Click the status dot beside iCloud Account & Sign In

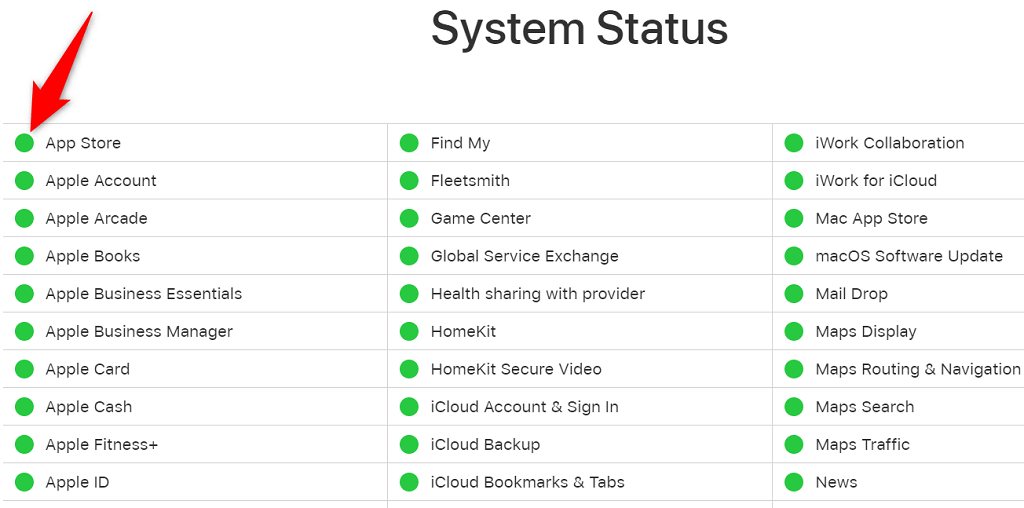click(x=409, y=407)
